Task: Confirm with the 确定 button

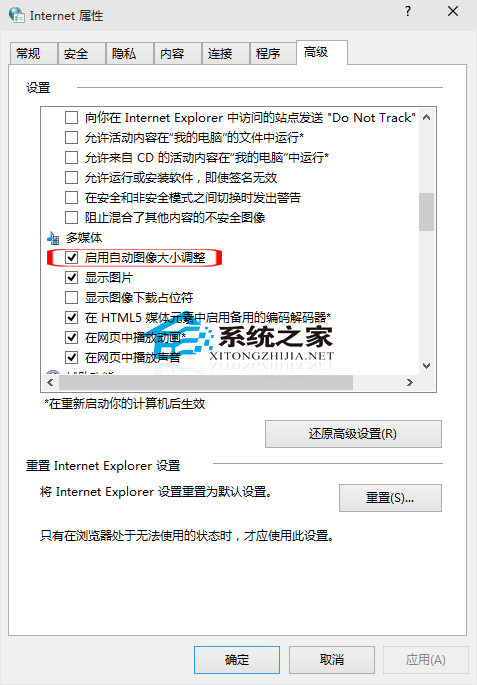Action: click(237, 660)
